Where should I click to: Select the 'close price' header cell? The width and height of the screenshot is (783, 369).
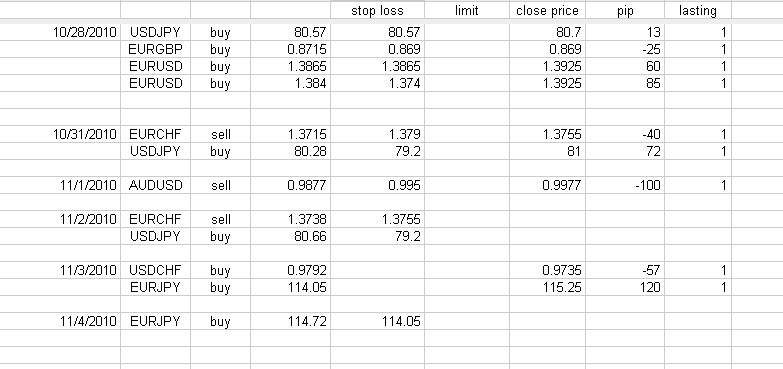coord(547,10)
